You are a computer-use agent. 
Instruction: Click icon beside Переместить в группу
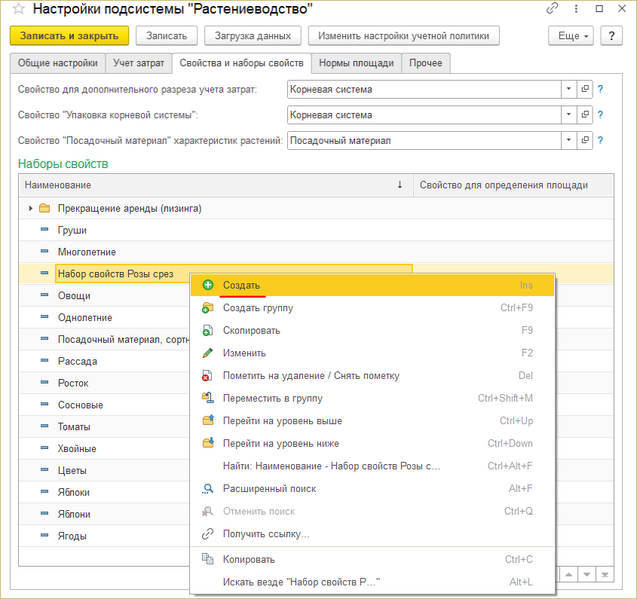pyautogui.click(x=208, y=398)
